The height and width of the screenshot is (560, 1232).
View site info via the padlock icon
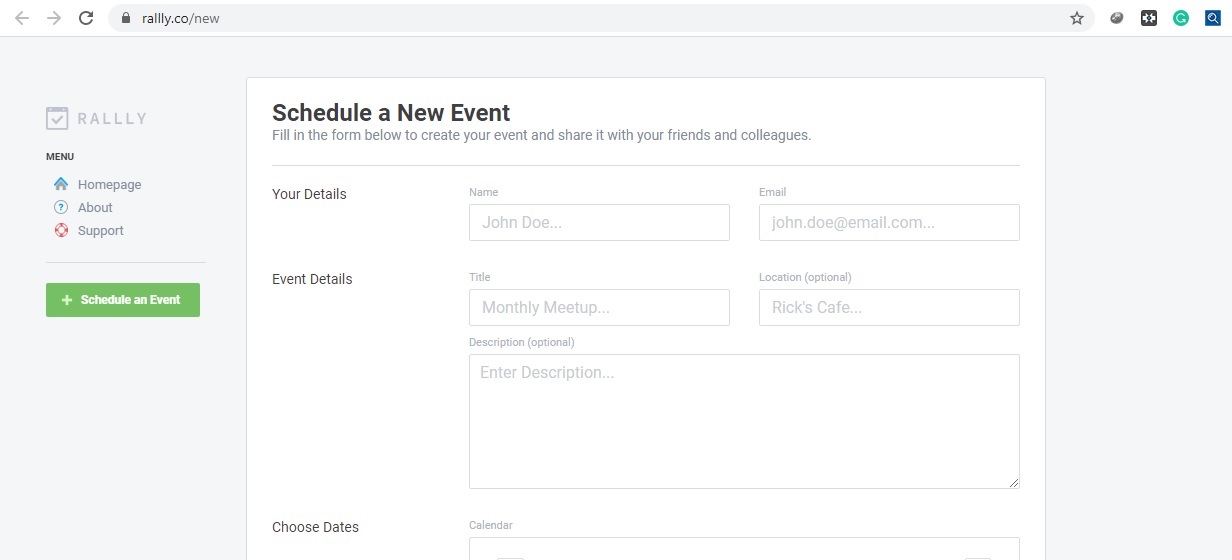click(125, 18)
